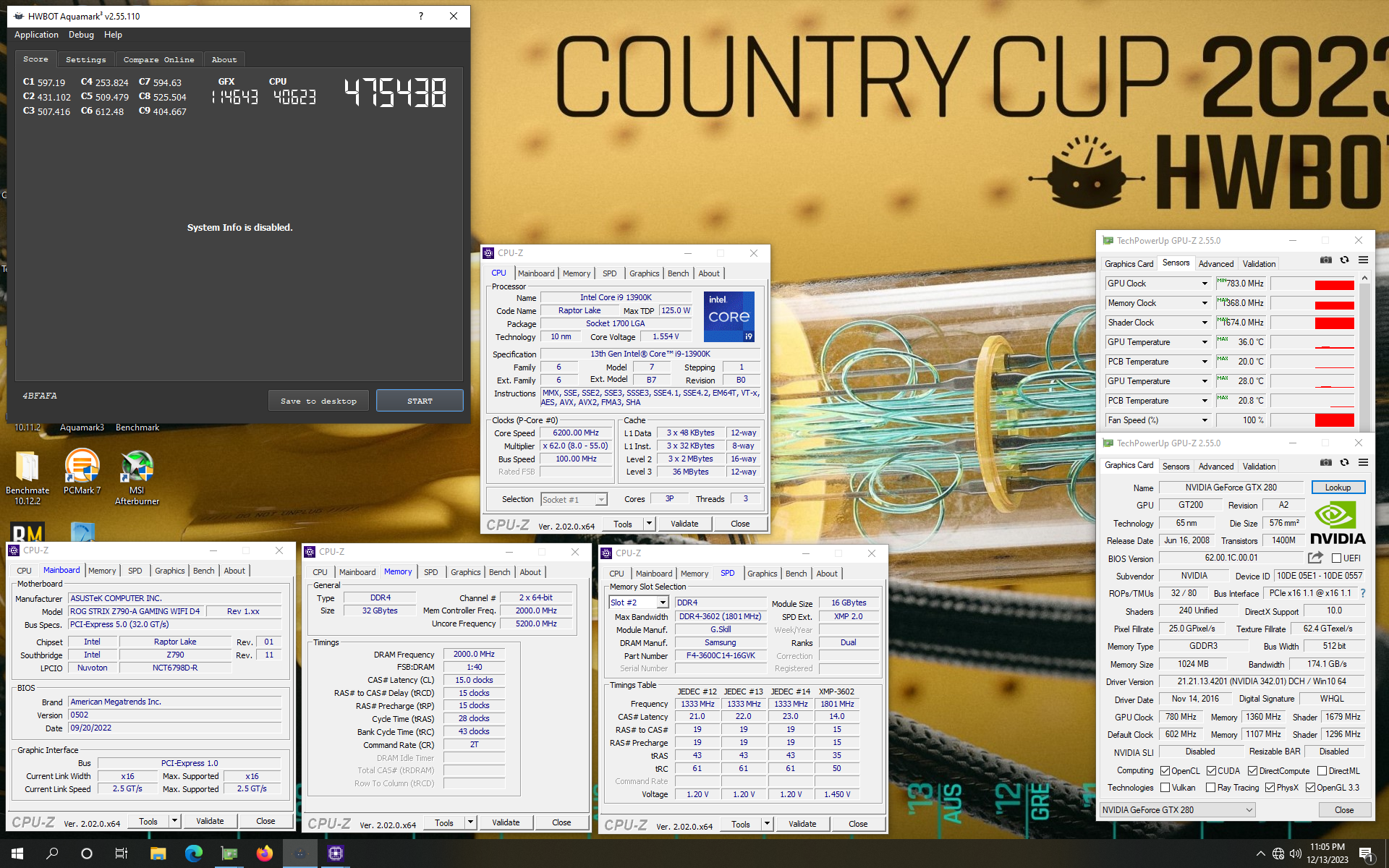Select Advanced tab in GPU-Z Sensors window
The height and width of the screenshot is (868, 1389).
1215,264
